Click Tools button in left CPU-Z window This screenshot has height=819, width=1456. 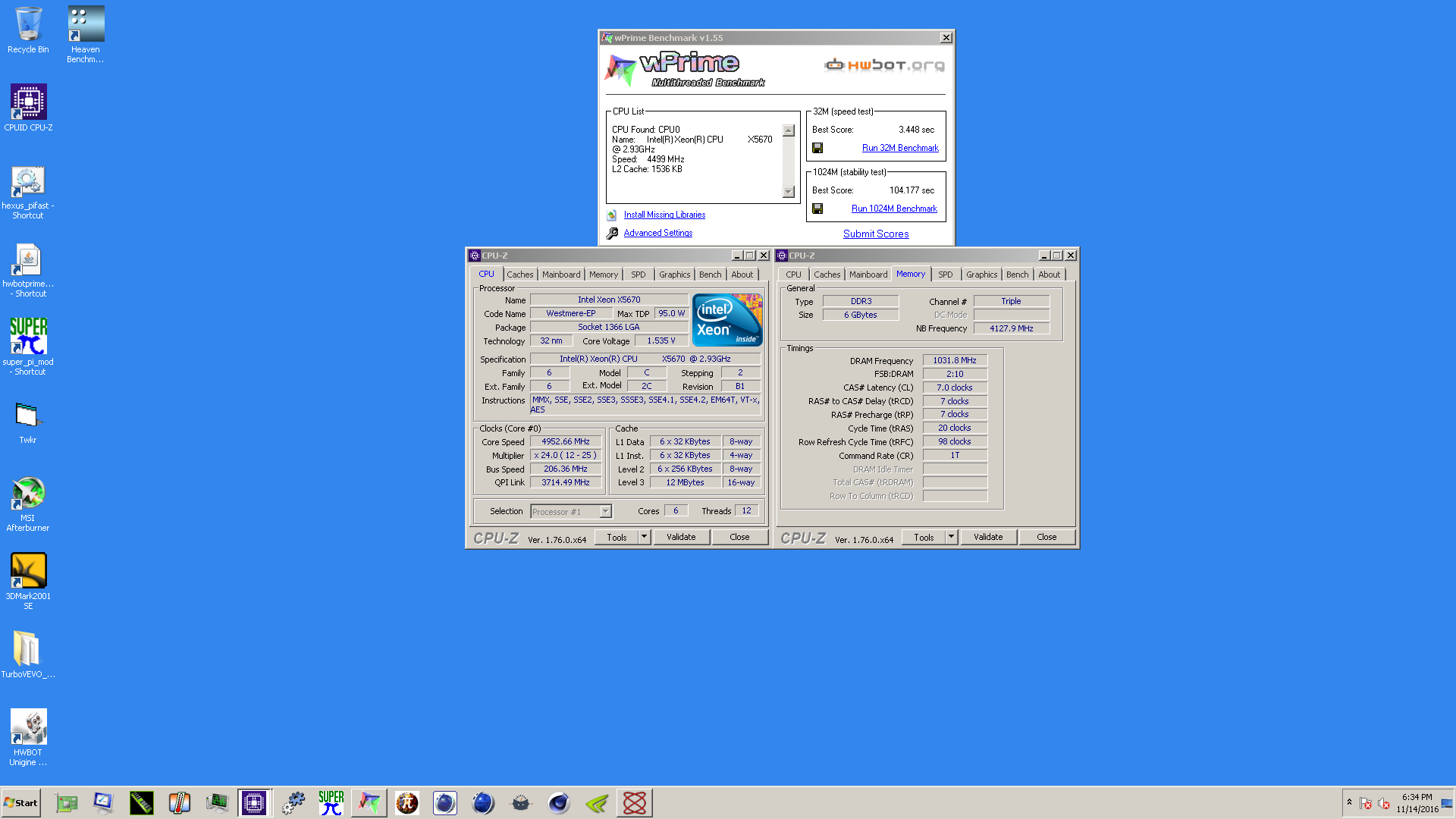click(617, 537)
